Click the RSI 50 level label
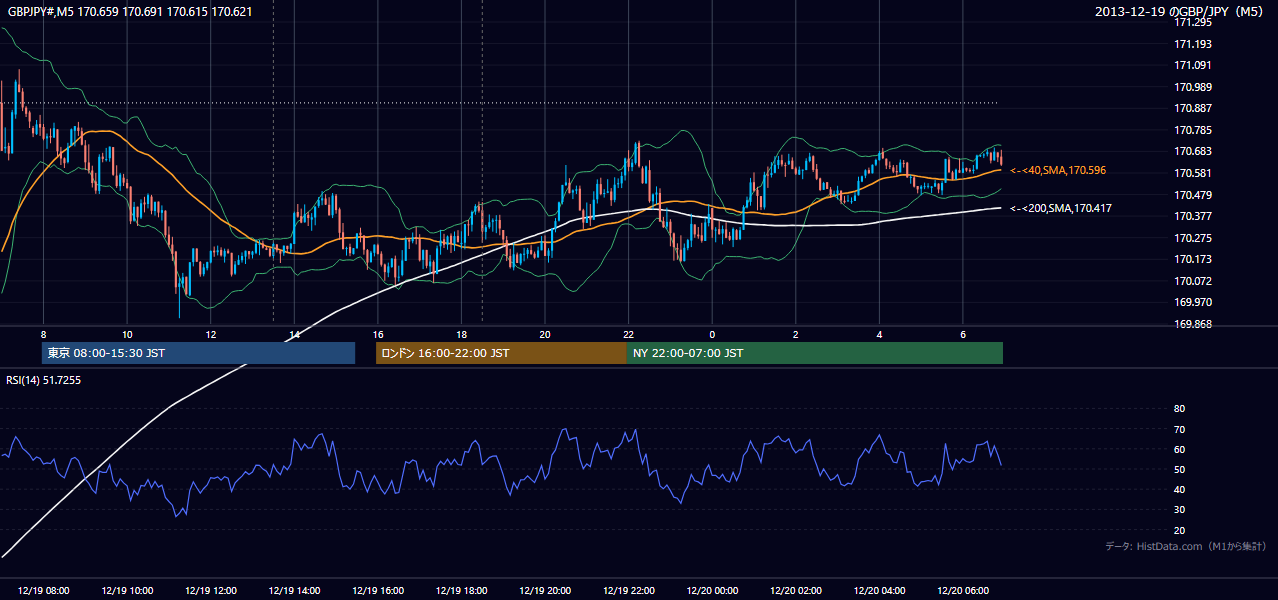This screenshot has height=600, width=1278. [x=1179, y=469]
